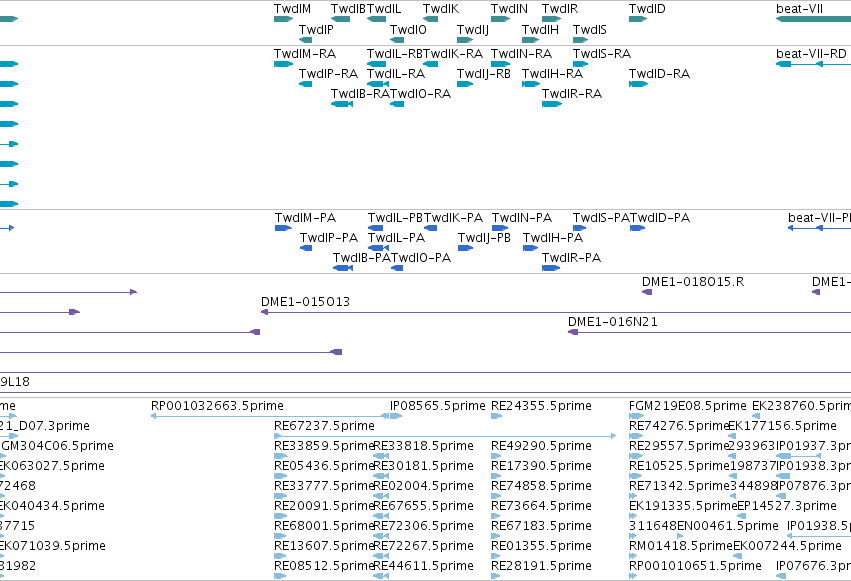Select the RE67237.5prime EST
Screen dimensions: 851x581
tap(445, 436)
